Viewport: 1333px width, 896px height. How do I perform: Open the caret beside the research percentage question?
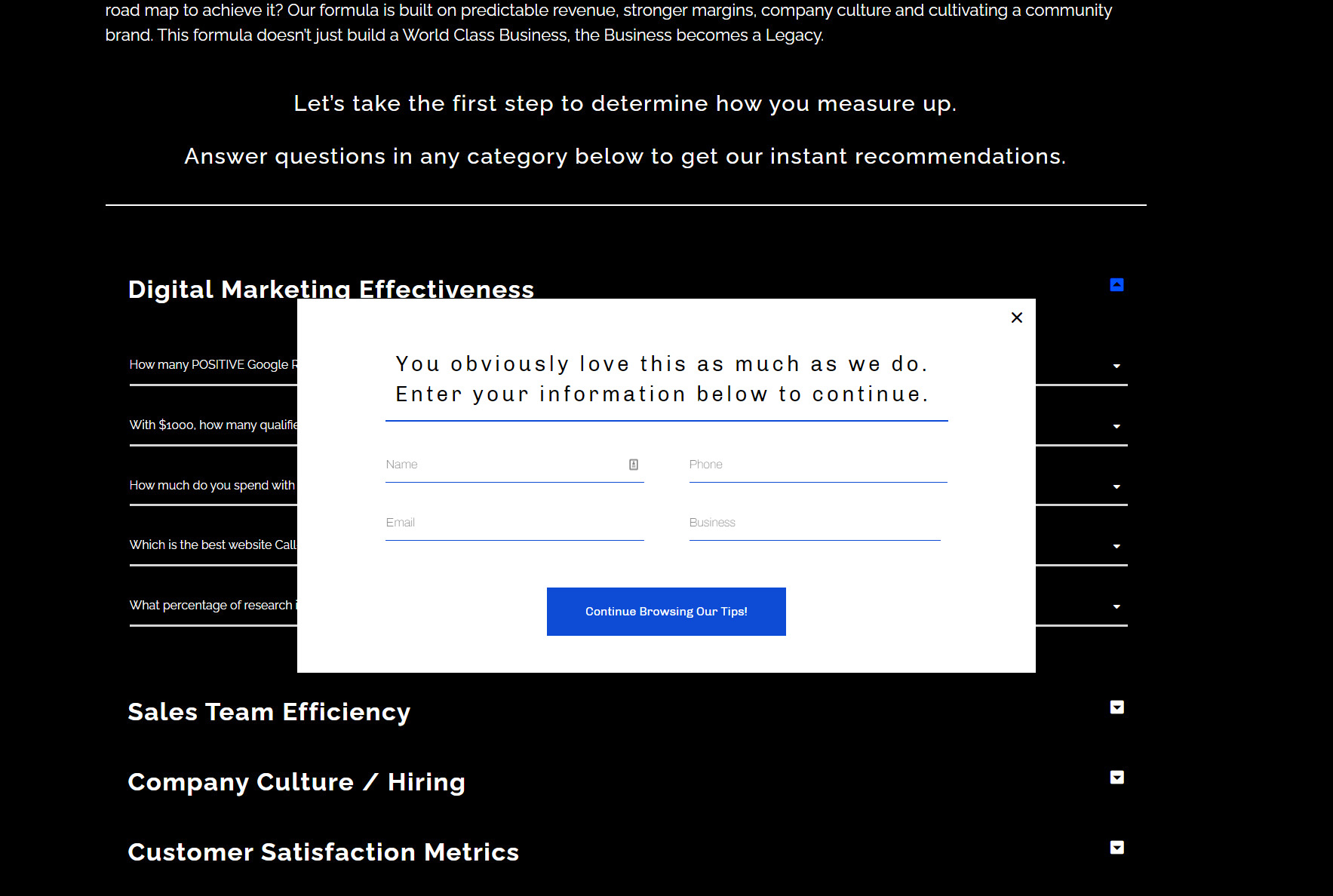(x=1116, y=606)
